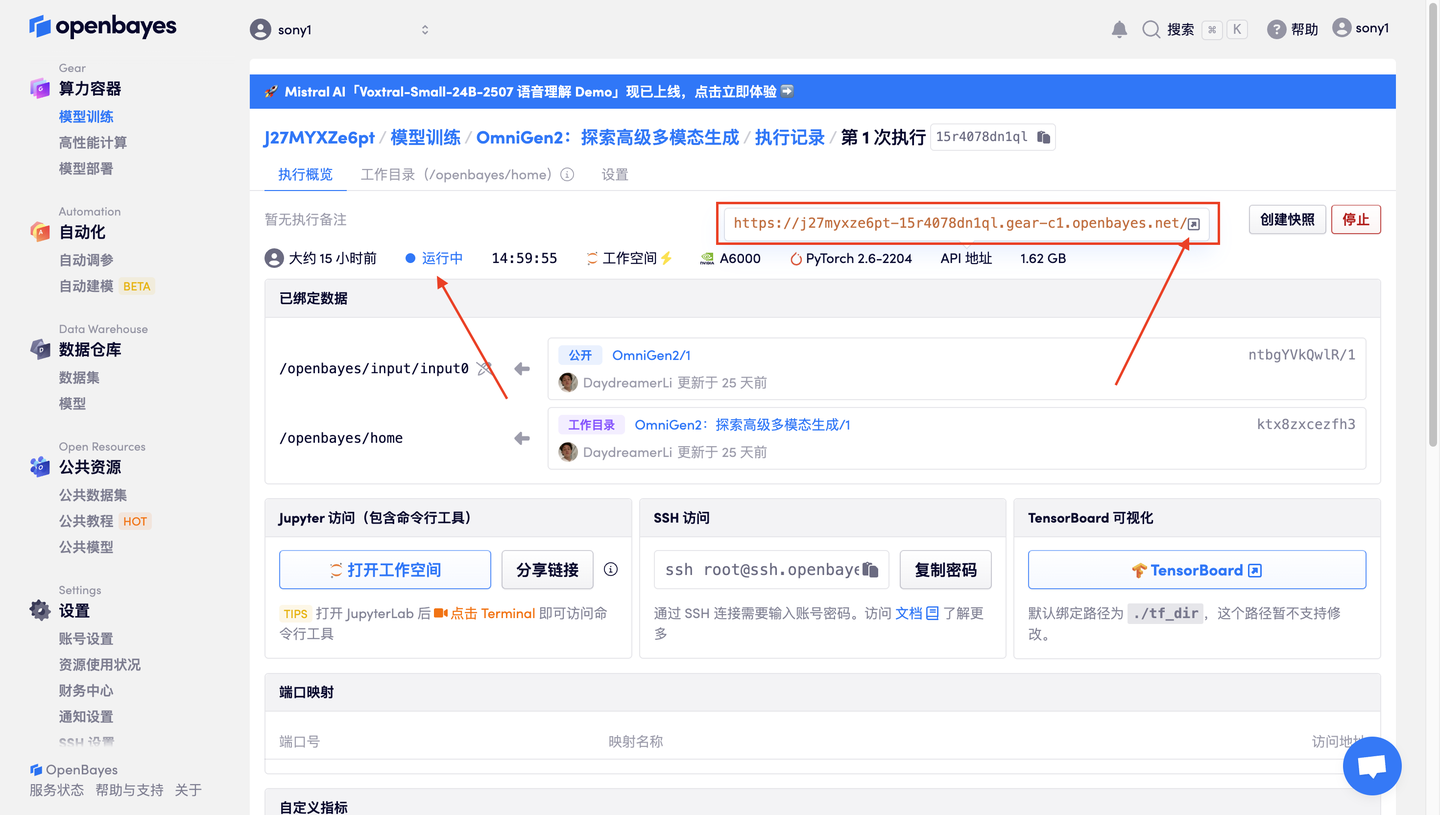Click the red 停止 button
Screen dimensions: 1440x815
[x=1356, y=219]
